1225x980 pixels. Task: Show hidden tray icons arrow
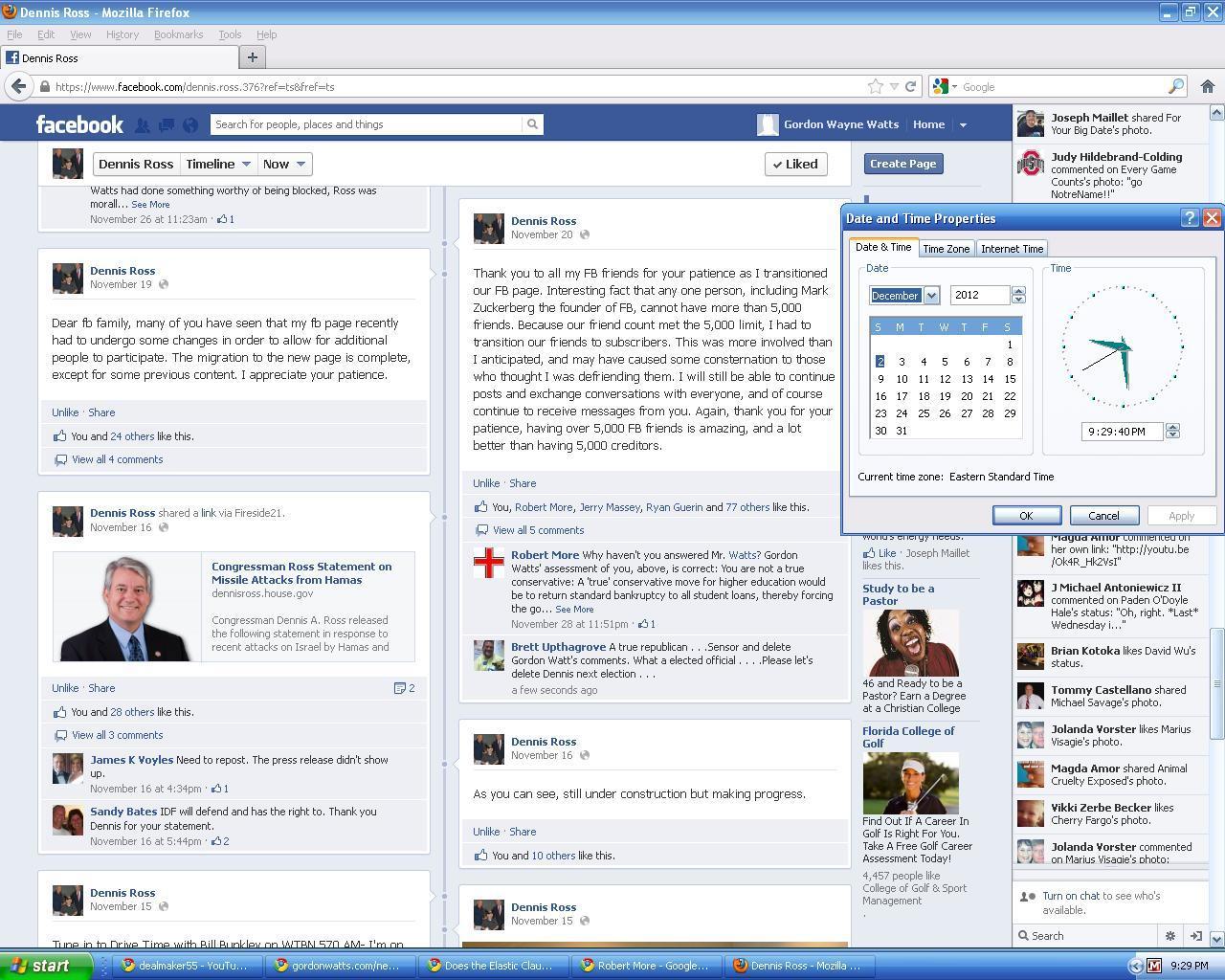point(1135,966)
